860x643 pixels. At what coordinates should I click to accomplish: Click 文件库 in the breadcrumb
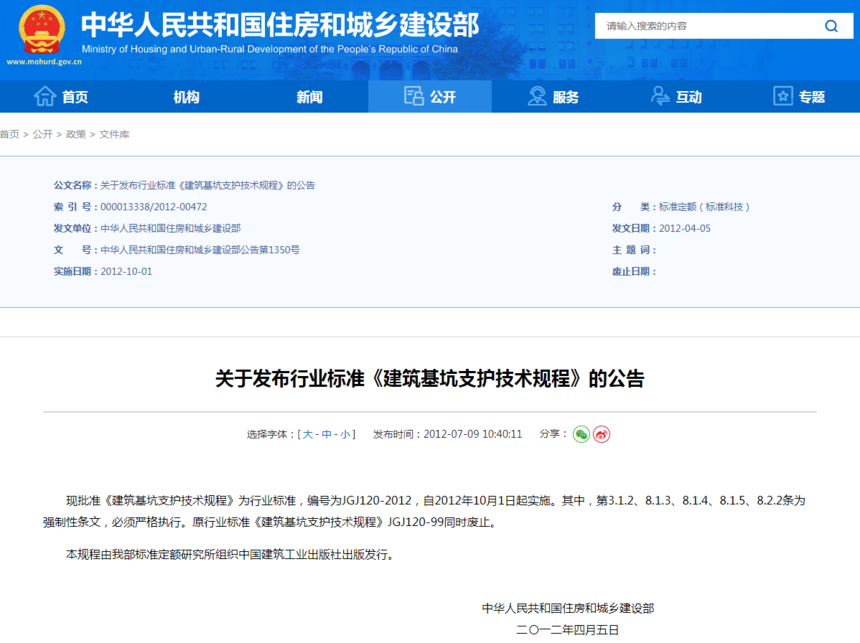click(114, 134)
